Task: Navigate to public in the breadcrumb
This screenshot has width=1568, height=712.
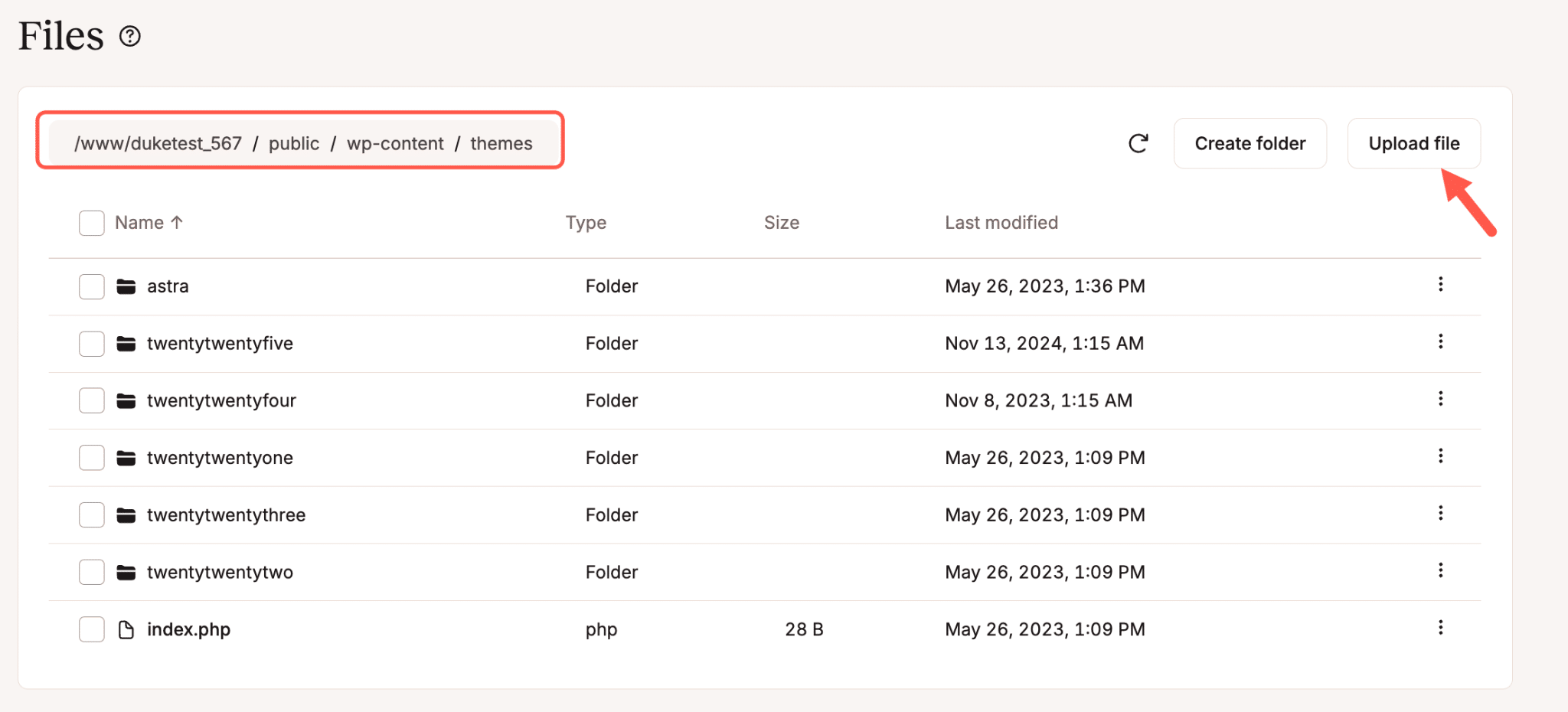Action: (x=294, y=143)
